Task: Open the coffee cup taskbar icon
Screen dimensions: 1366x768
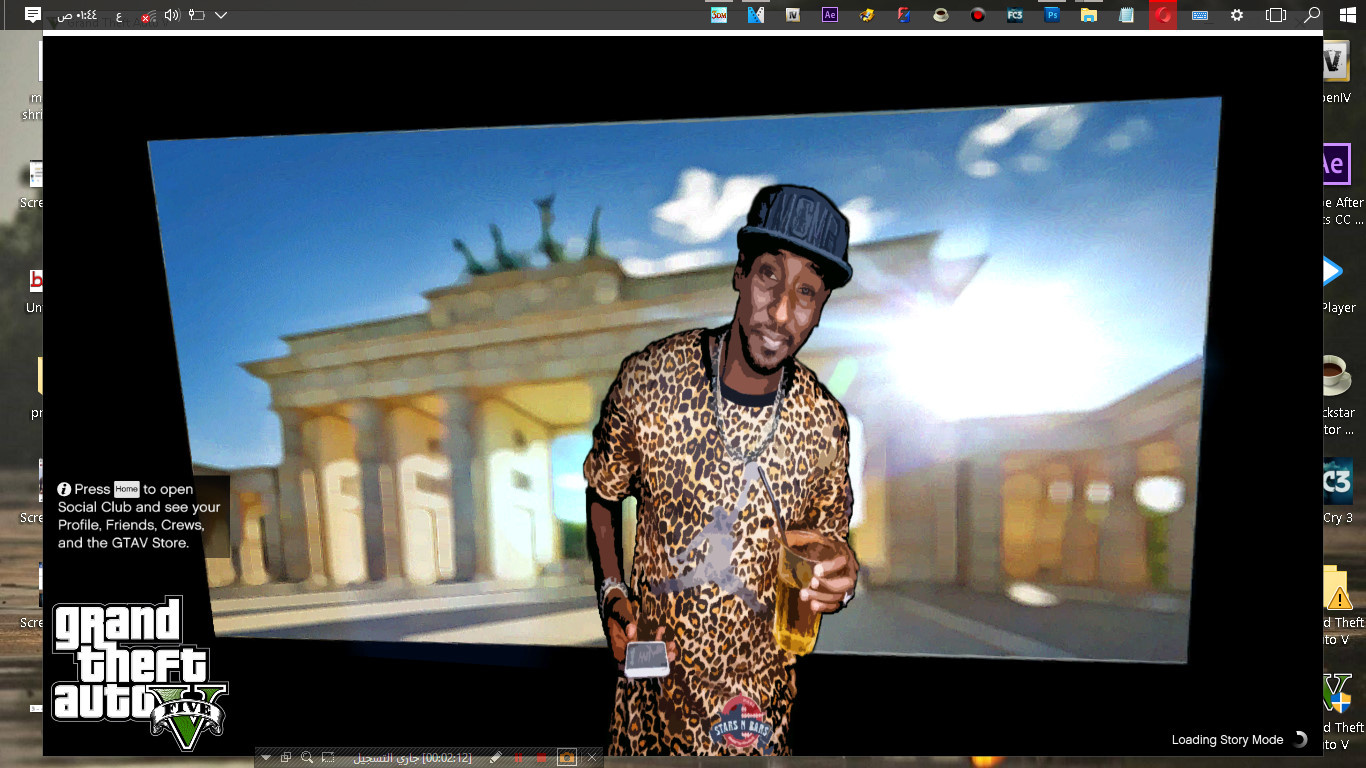Action: [x=941, y=15]
